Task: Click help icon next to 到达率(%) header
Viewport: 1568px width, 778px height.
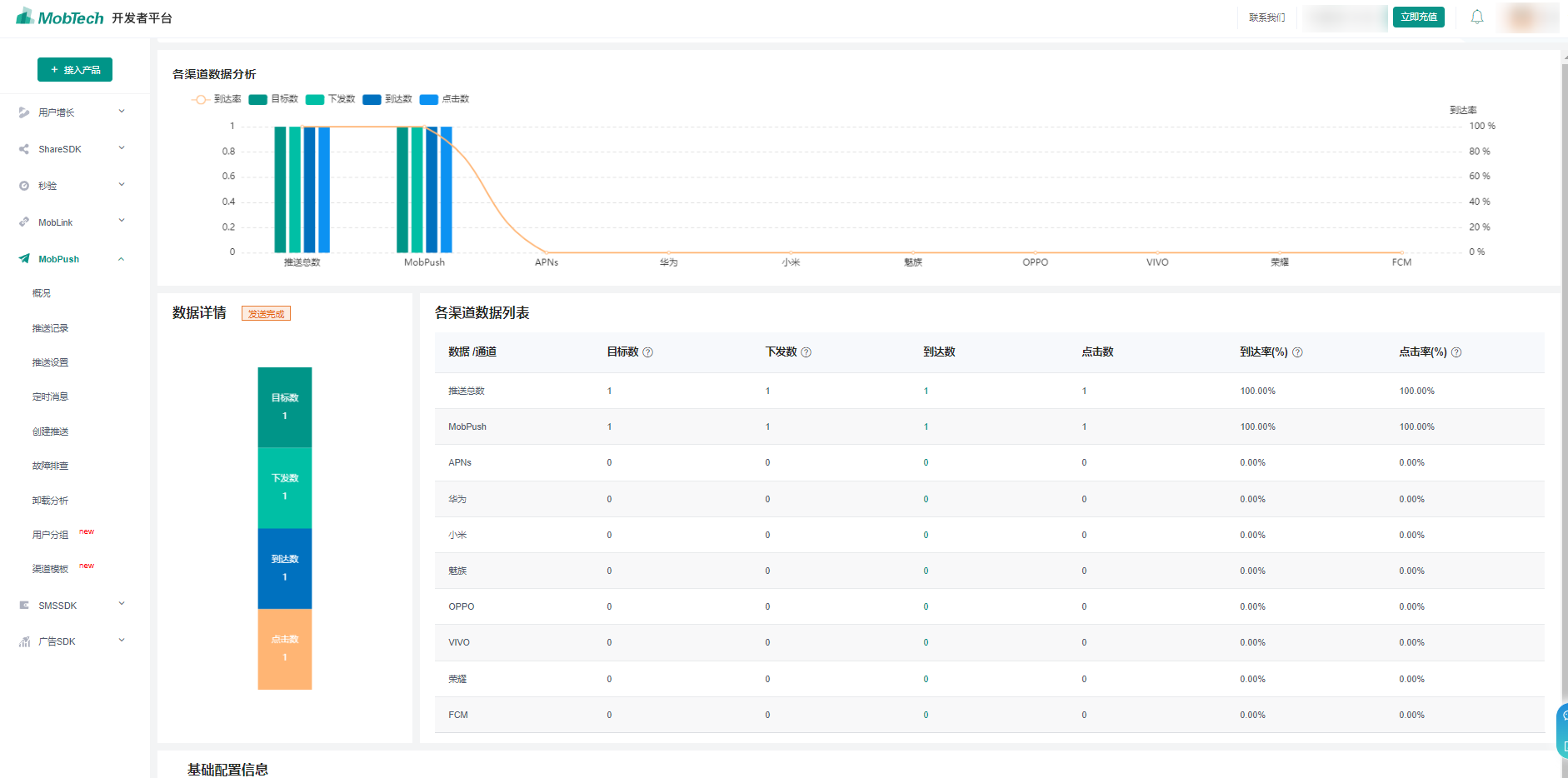Action: [1297, 352]
